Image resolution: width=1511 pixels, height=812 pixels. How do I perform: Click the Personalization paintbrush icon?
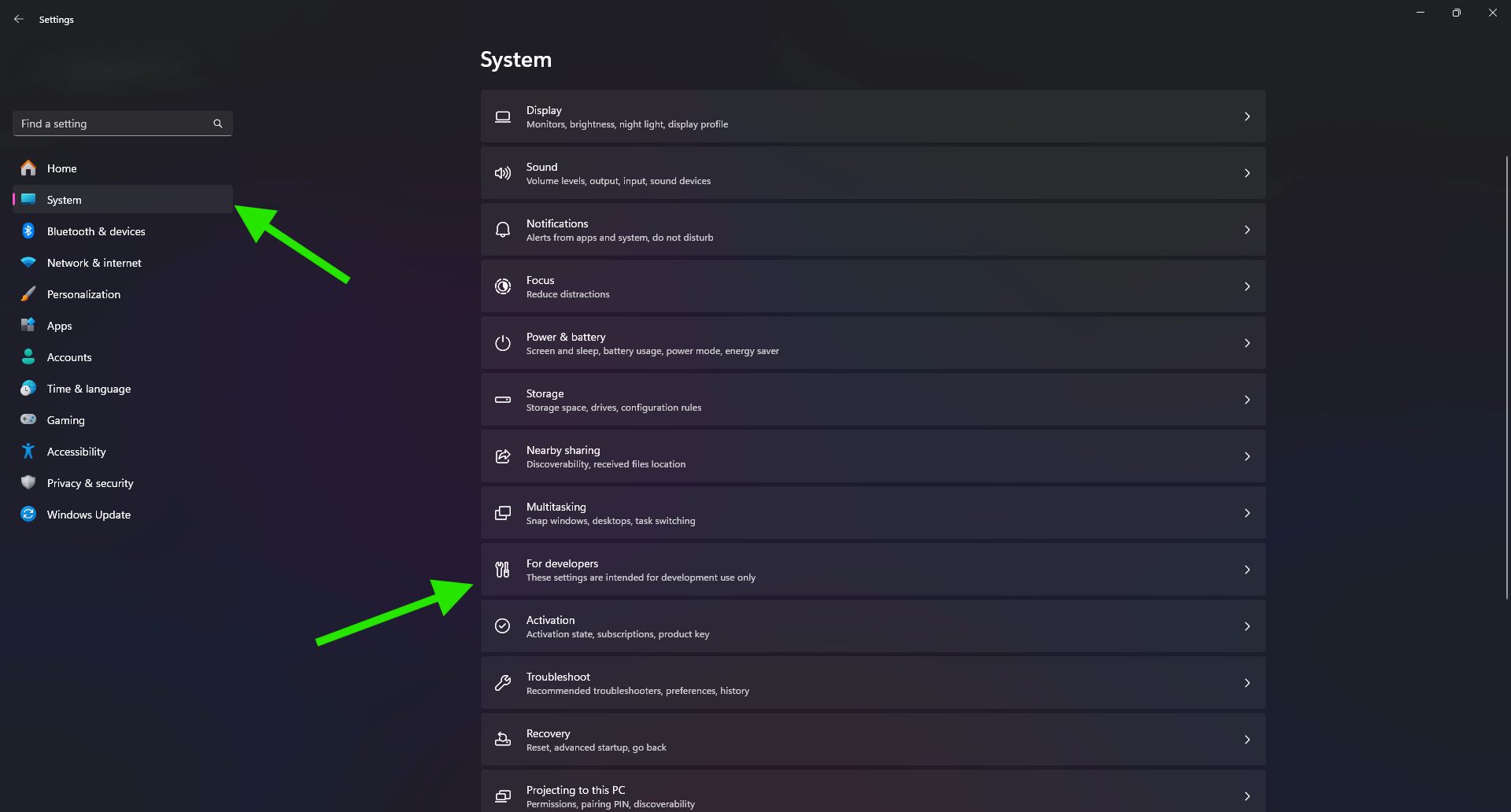(x=28, y=293)
